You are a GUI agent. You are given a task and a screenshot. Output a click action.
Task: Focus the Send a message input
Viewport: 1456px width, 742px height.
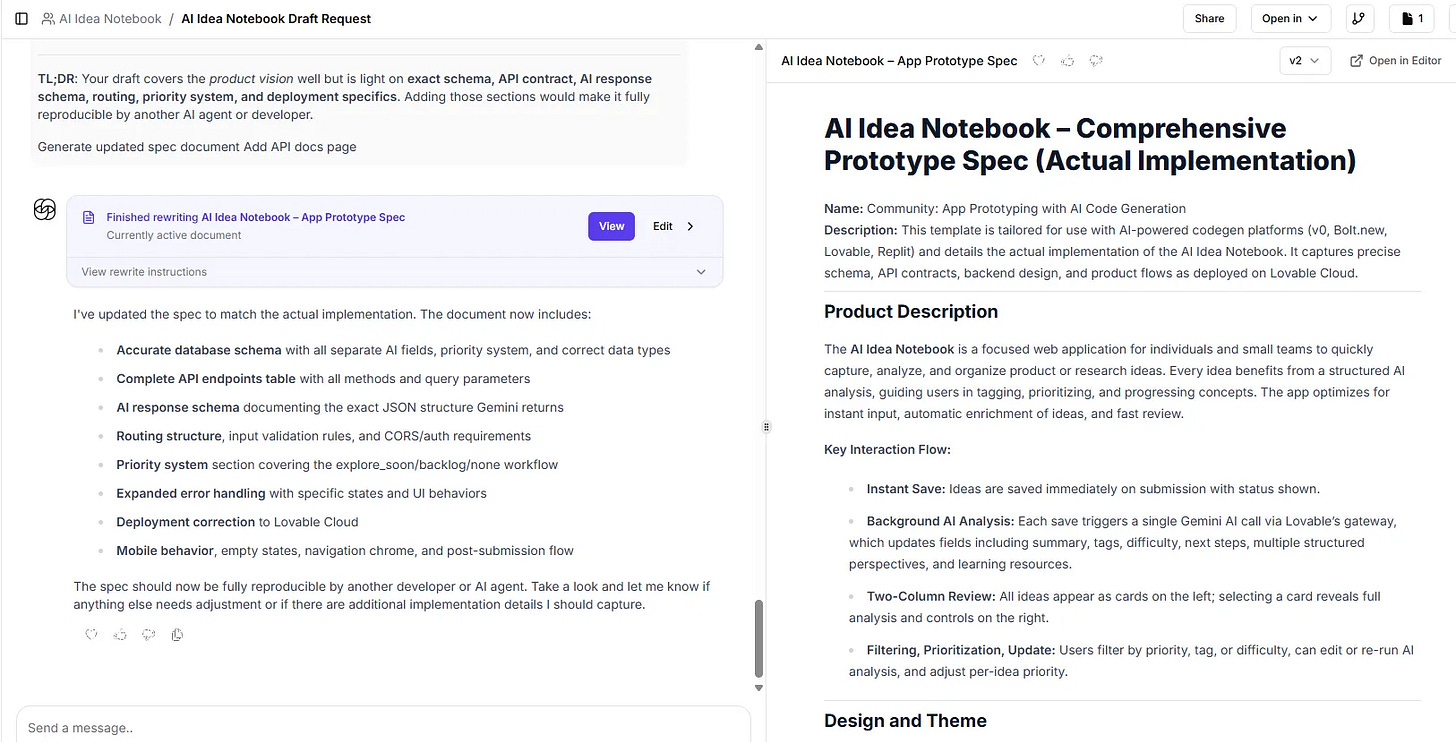(383, 727)
